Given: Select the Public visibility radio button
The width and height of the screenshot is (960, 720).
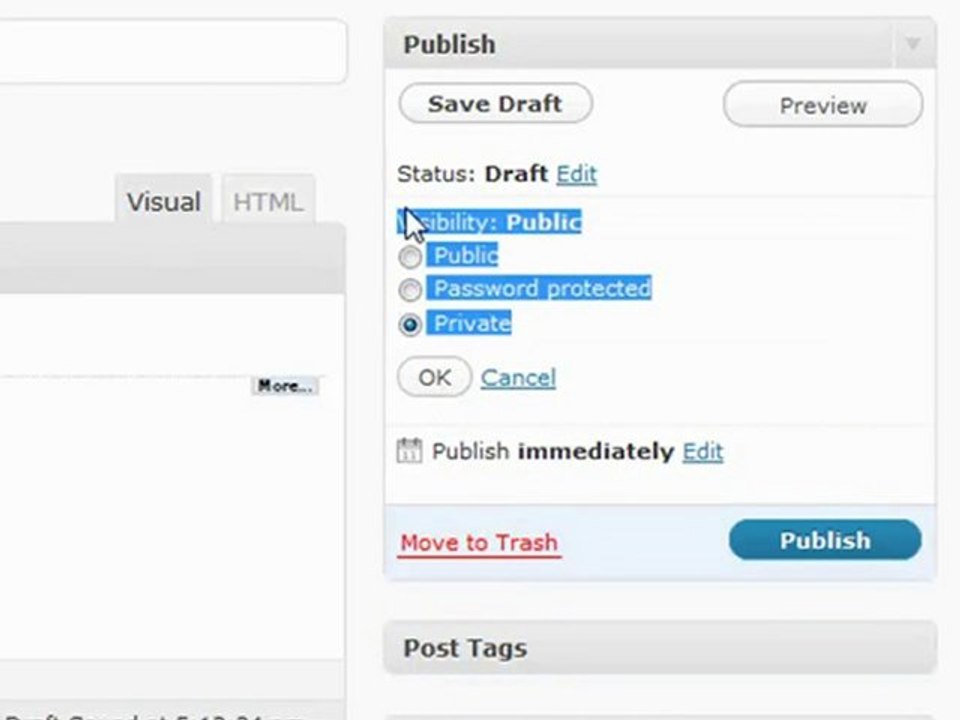Looking at the screenshot, I should [410, 256].
